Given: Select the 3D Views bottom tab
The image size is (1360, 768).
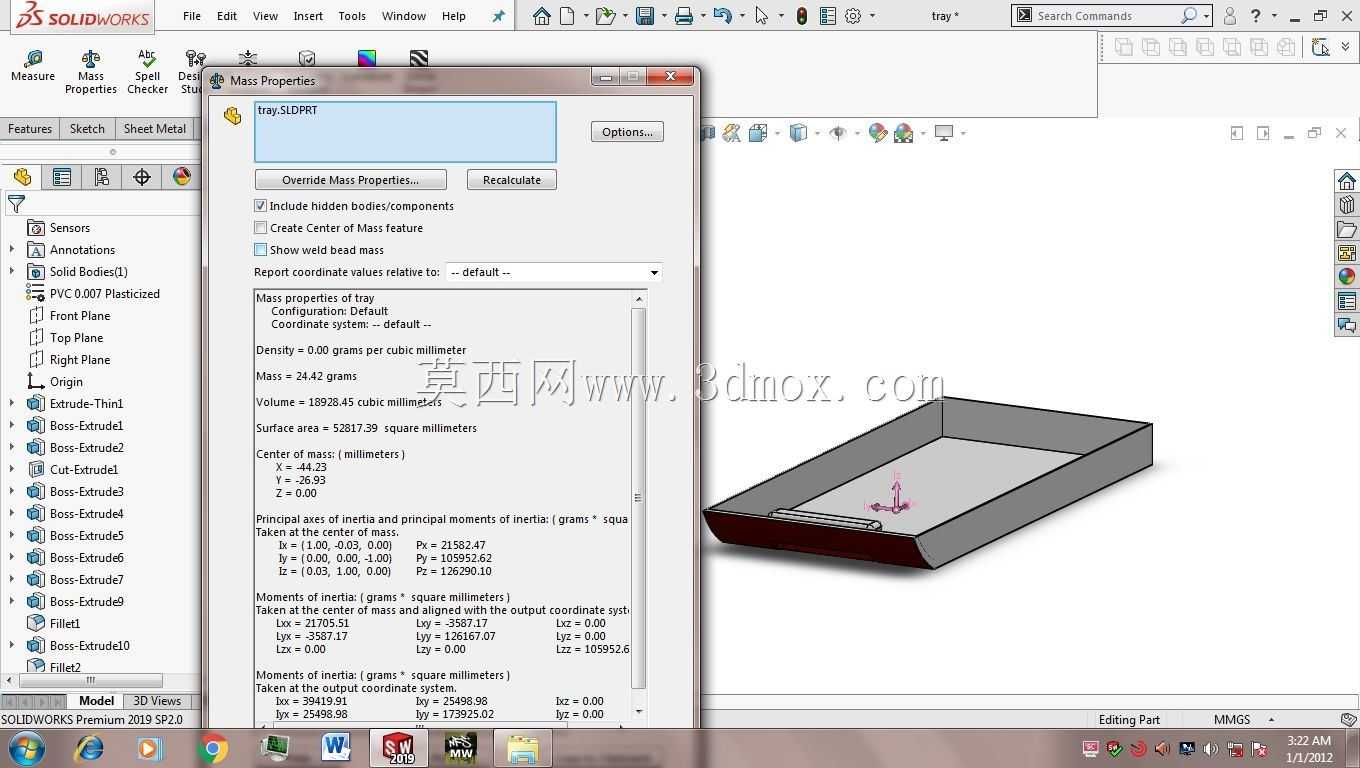Looking at the screenshot, I should 157,701.
